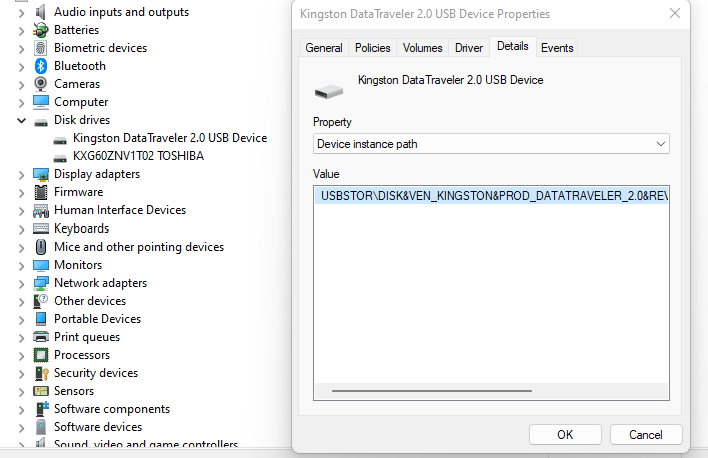This screenshot has height=458, width=708.
Task: Select the Software devices label
Action: [x=98, y=427]
